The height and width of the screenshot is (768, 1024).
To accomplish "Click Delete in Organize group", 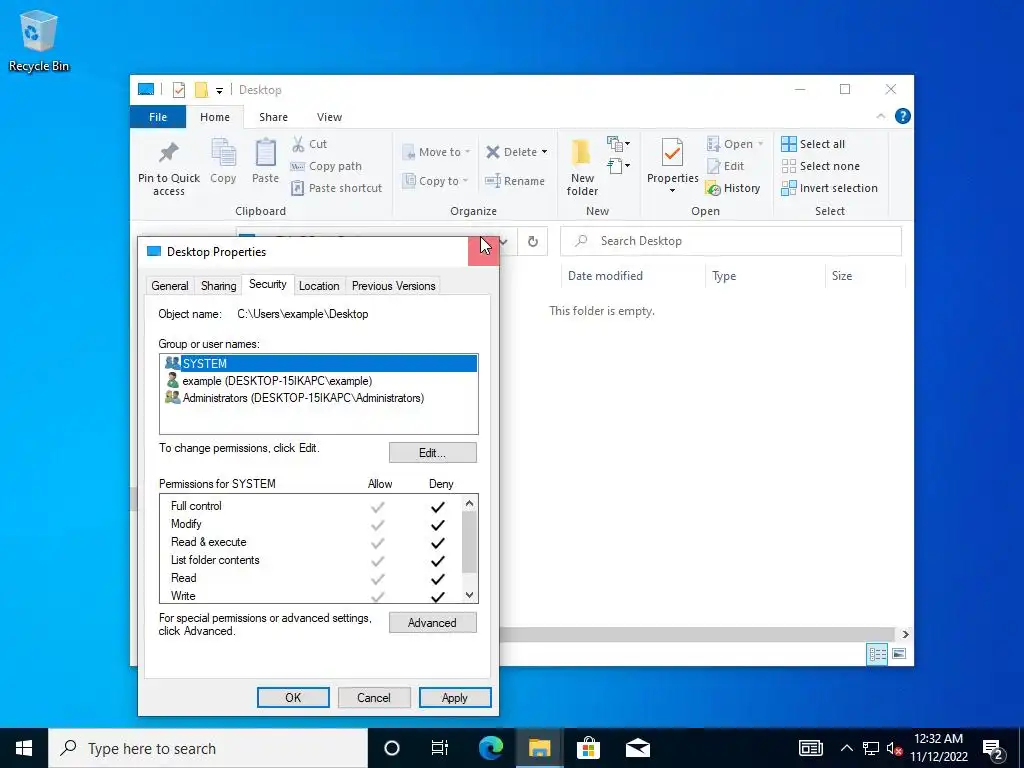I will tap(511, 152).
